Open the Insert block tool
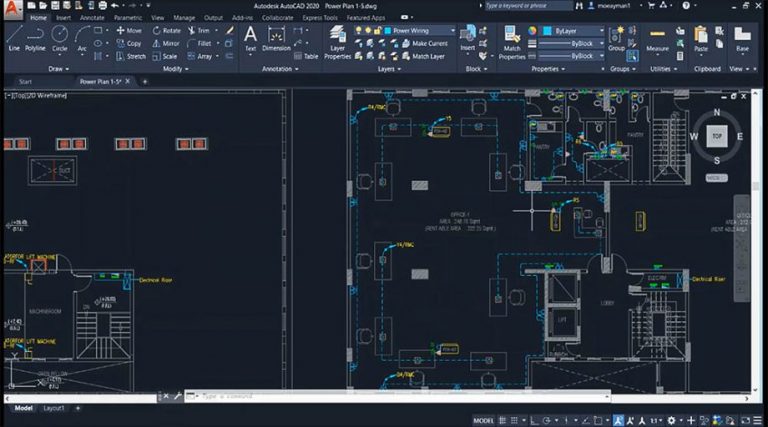 click(x=468, y=39)
